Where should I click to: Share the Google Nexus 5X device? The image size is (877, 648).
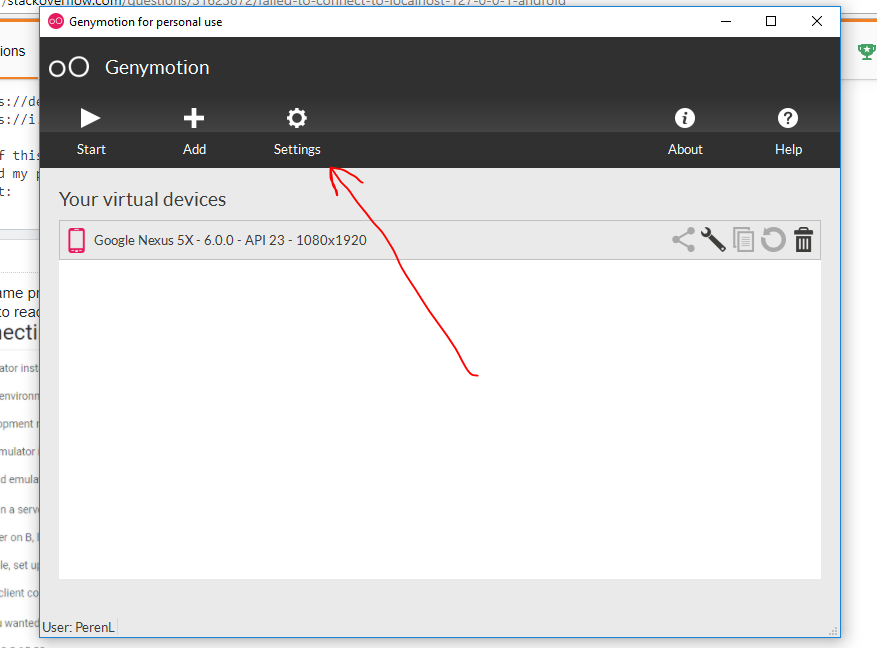point(683,240)
